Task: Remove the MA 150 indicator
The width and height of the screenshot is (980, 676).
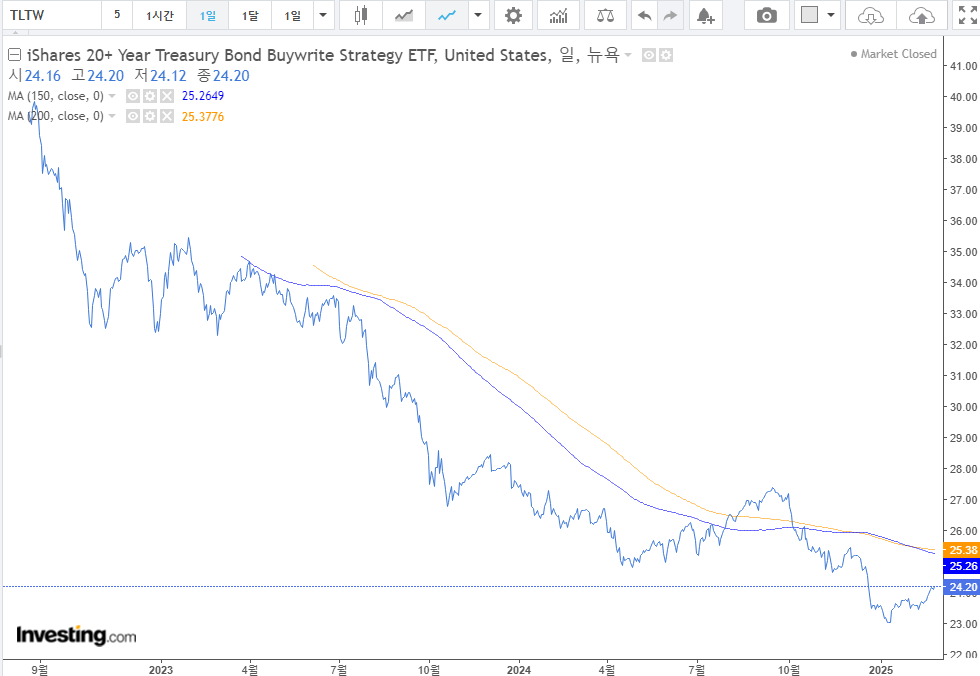Action: pos(166,96)
